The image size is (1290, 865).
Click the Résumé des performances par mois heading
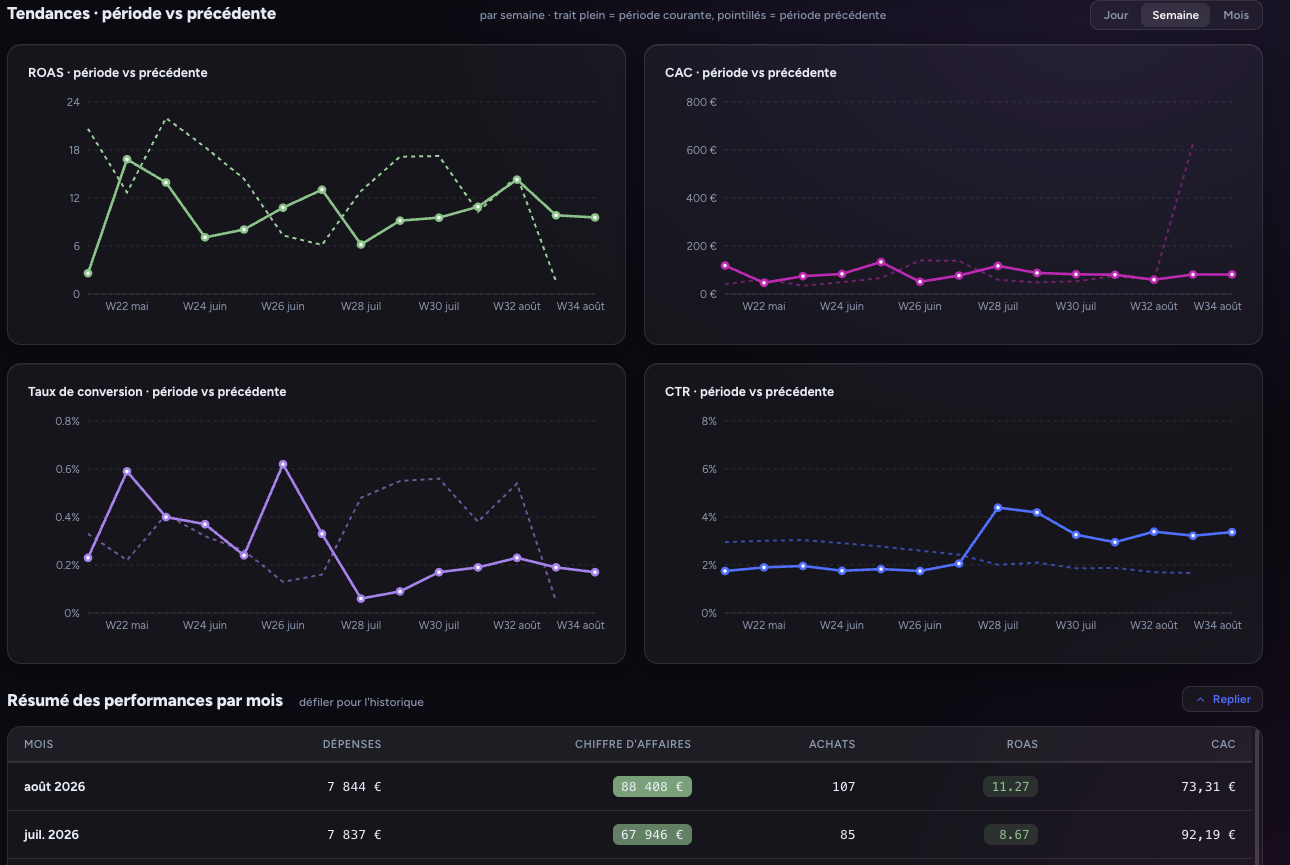tap(145, 701)
